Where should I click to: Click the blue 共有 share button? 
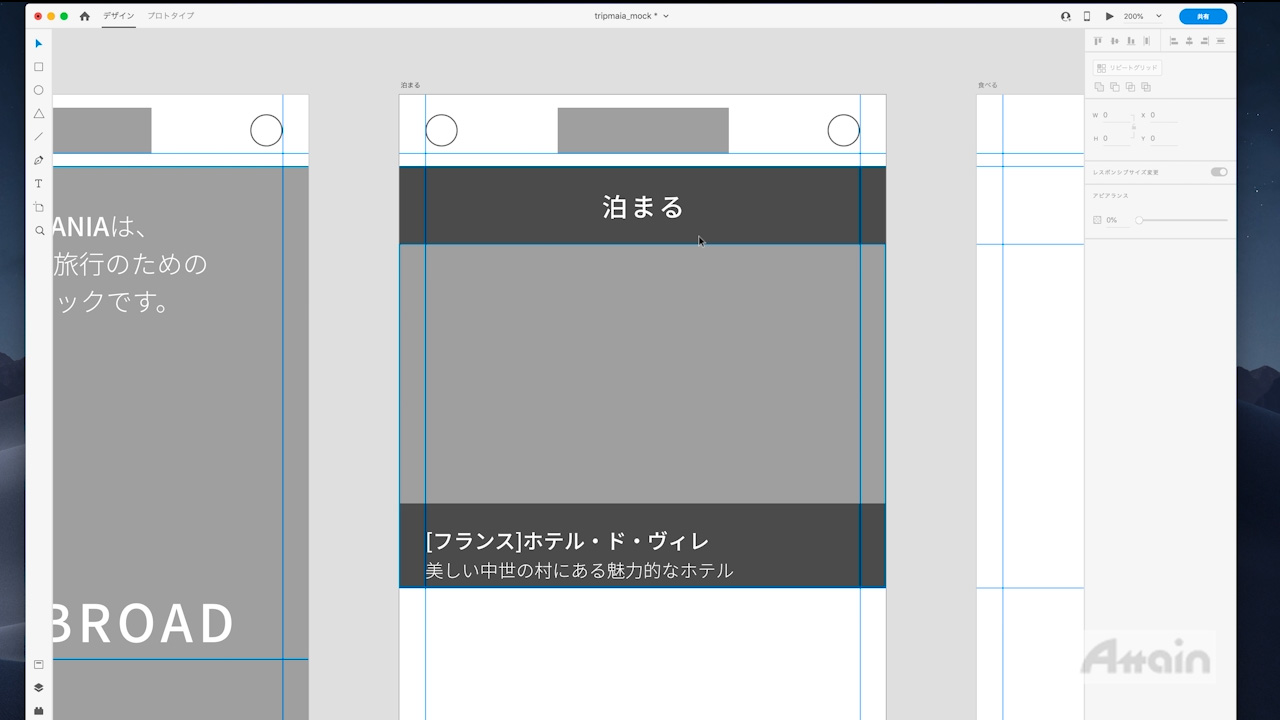pyautogui.click(x=1202, y=16)
